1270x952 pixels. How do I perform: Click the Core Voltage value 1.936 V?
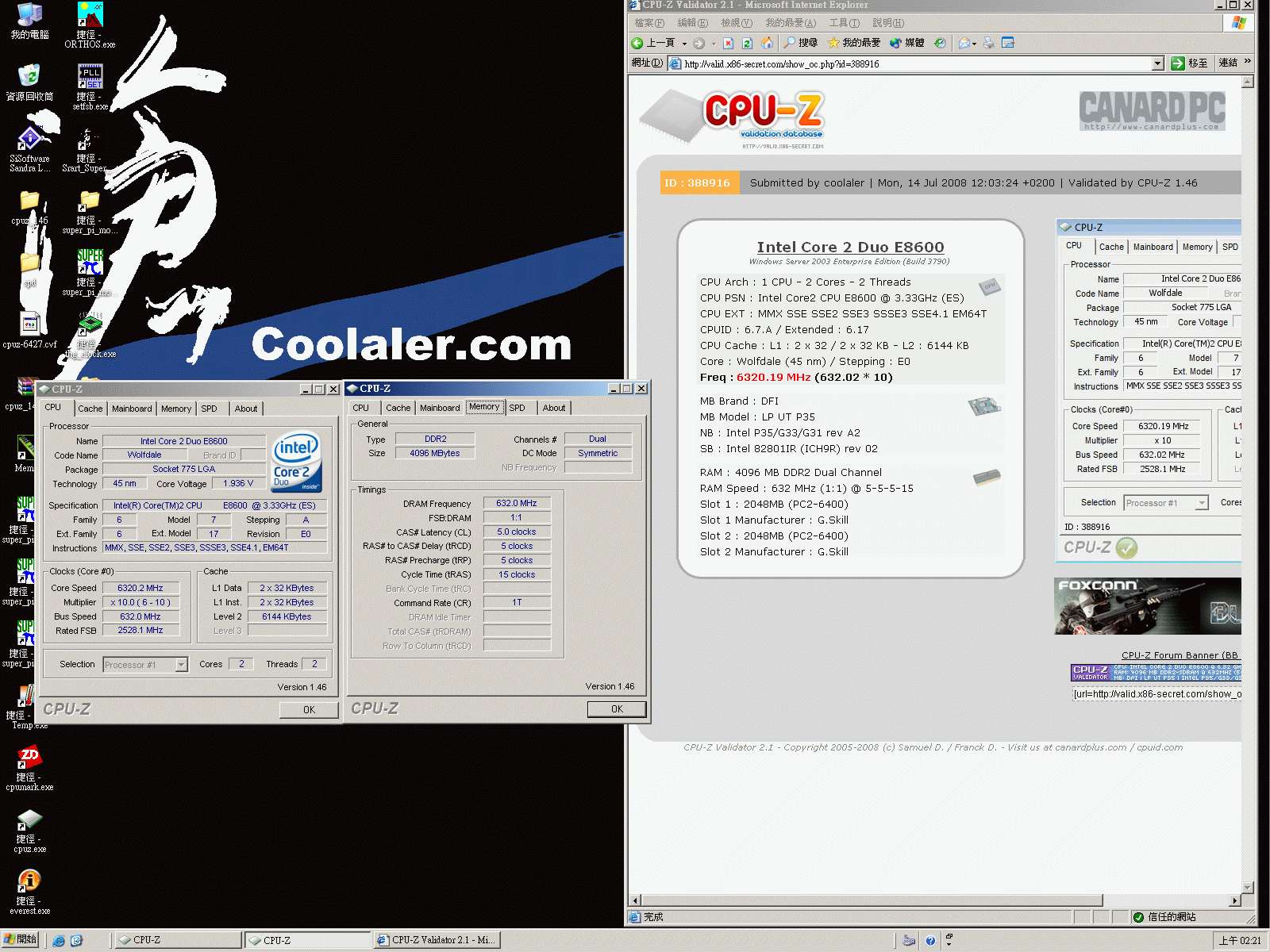(x=238, y=483)
